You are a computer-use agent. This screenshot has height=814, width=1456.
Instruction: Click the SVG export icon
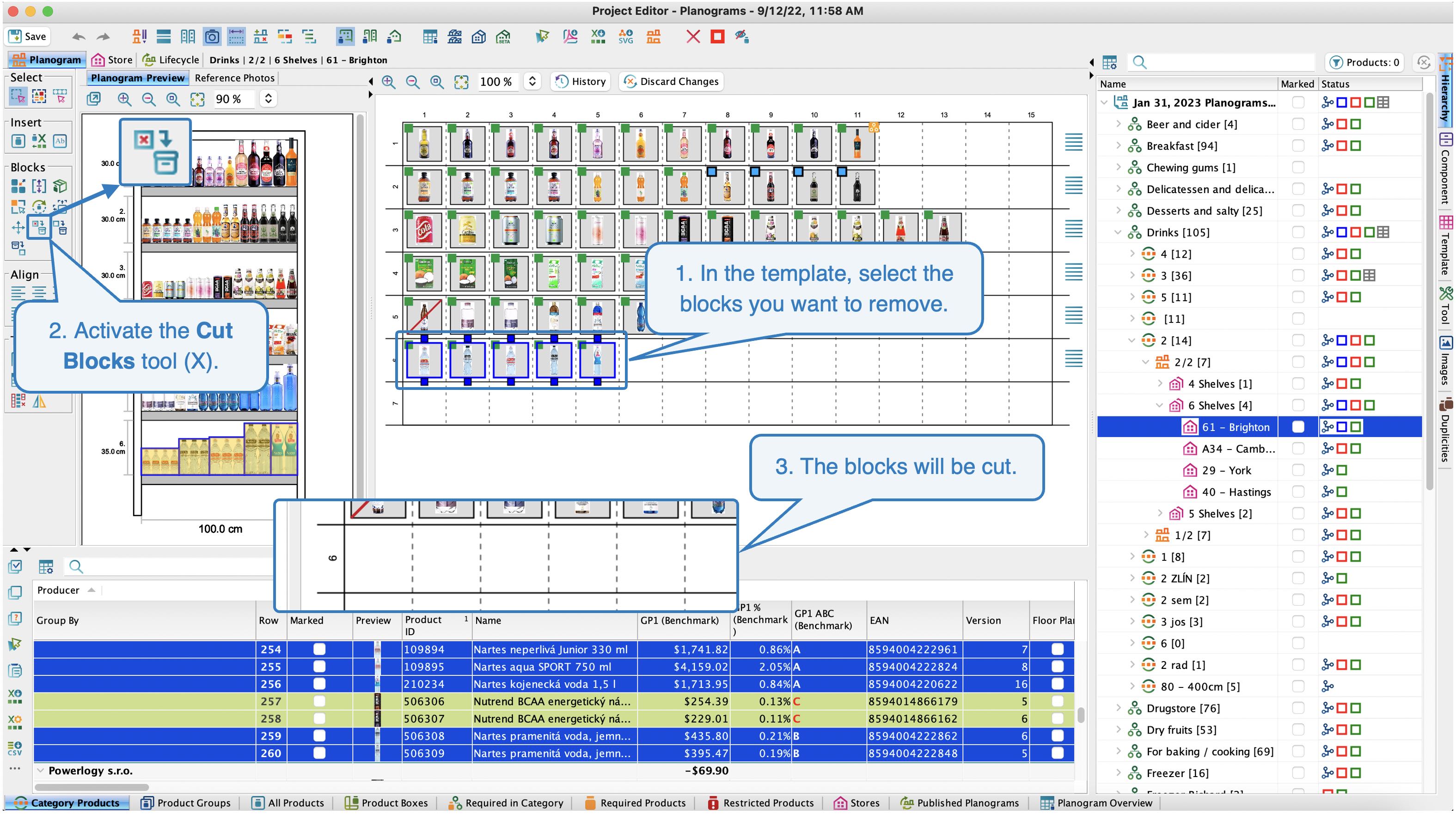click(x=626, y=36)
